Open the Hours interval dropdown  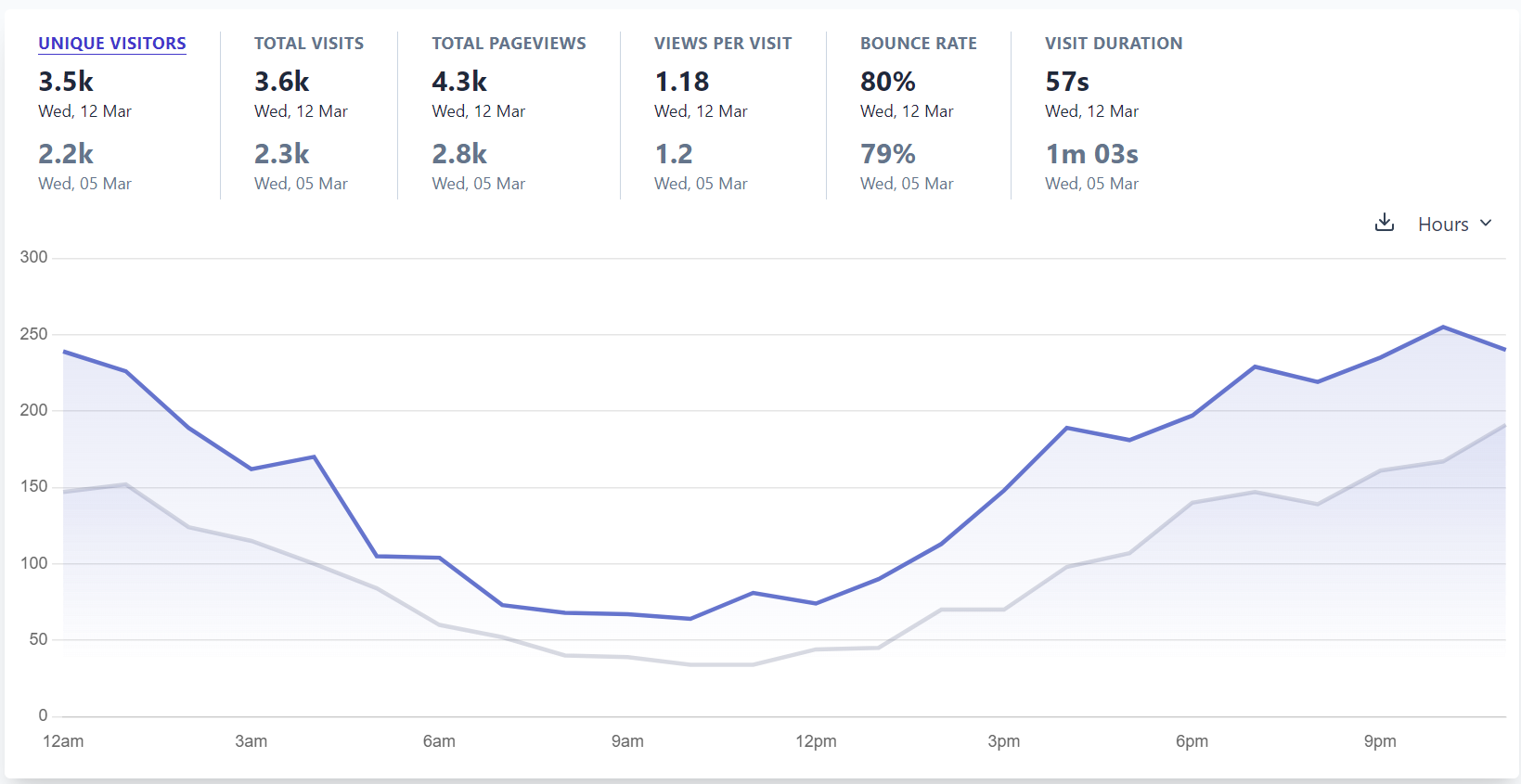(1454, 224)
